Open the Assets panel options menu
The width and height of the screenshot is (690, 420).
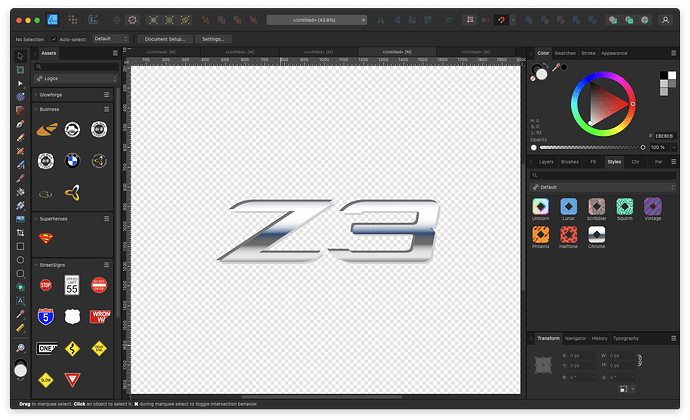pos(115,53)
